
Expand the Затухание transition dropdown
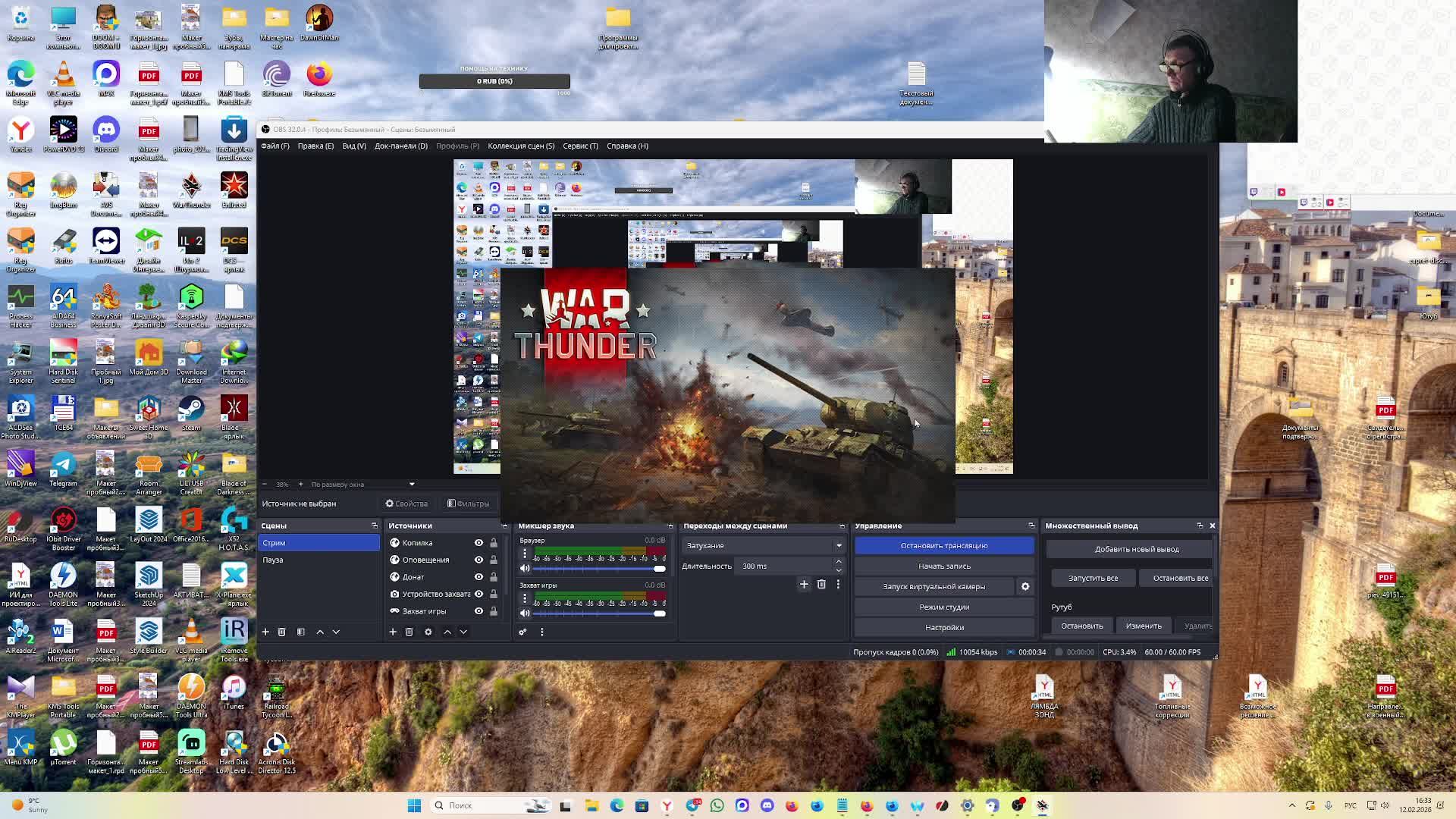[x=839, y=545]
